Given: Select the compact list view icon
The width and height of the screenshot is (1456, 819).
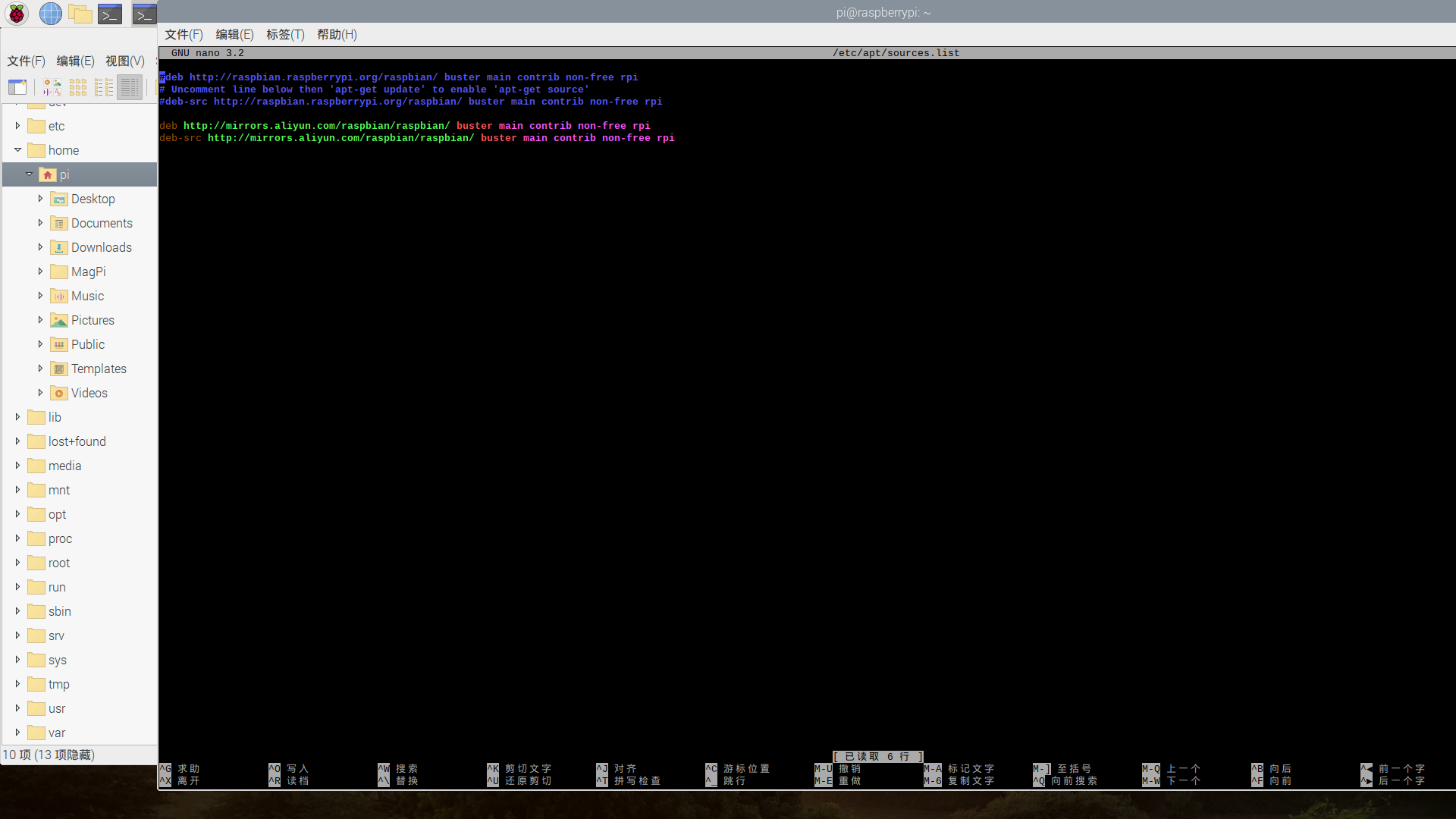Looking at the screenshot, I should [104, 87].
